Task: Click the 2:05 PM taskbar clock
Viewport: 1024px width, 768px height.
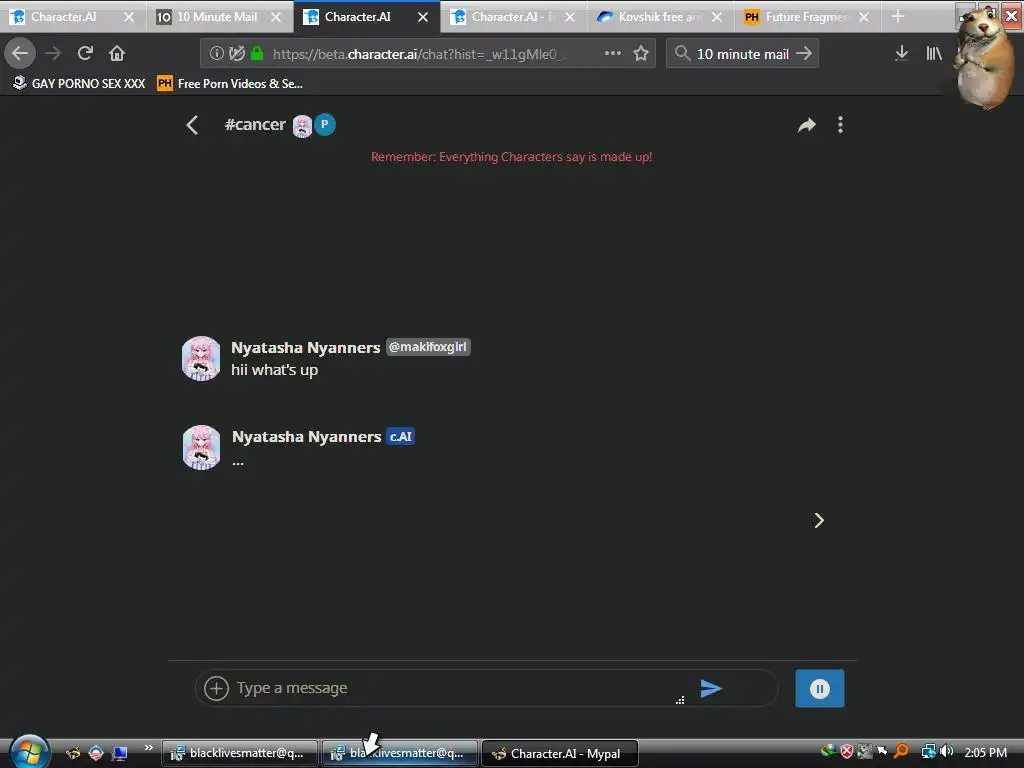Action: click(985, 752)
